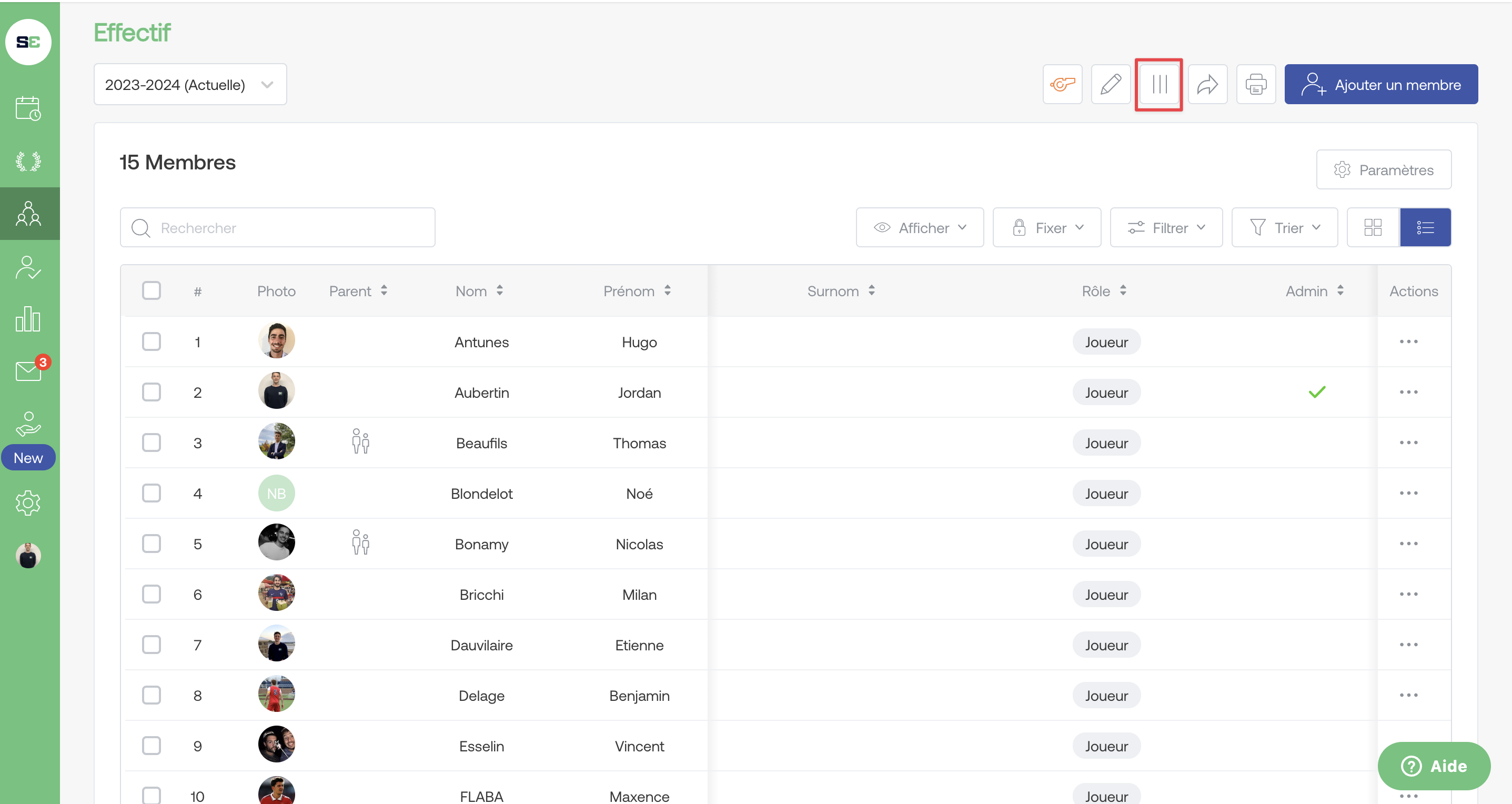The height and width of the screenshot is (804, 1512).
Task: Open the laurel competitions sidebar icon
Action: point(28,161)
